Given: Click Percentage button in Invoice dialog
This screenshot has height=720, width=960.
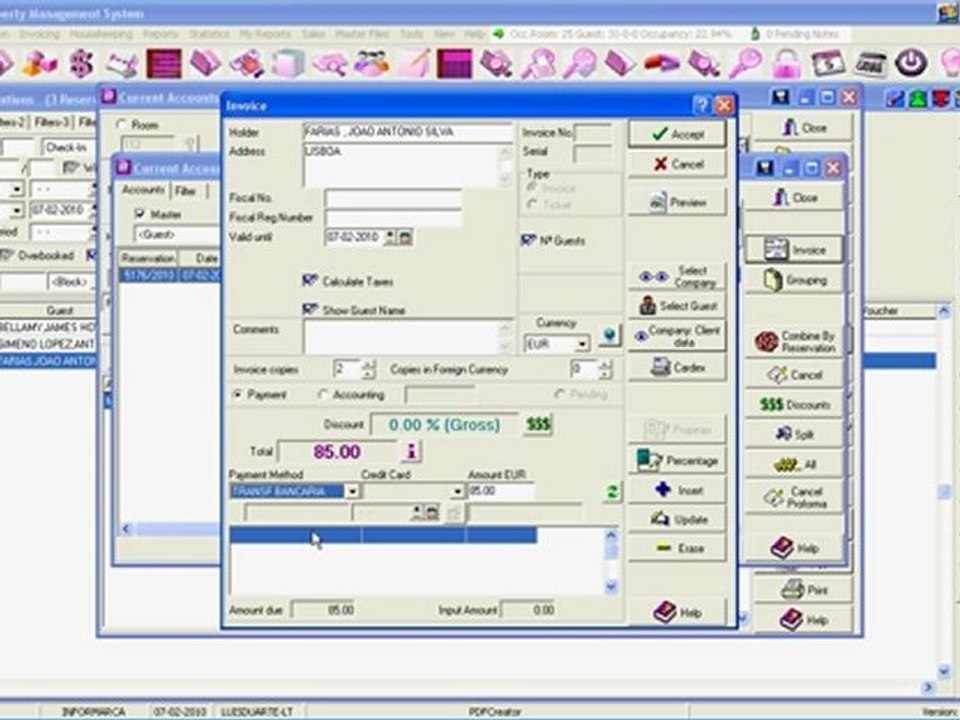Looking at the screenshot, I should (x=677, y=460).
